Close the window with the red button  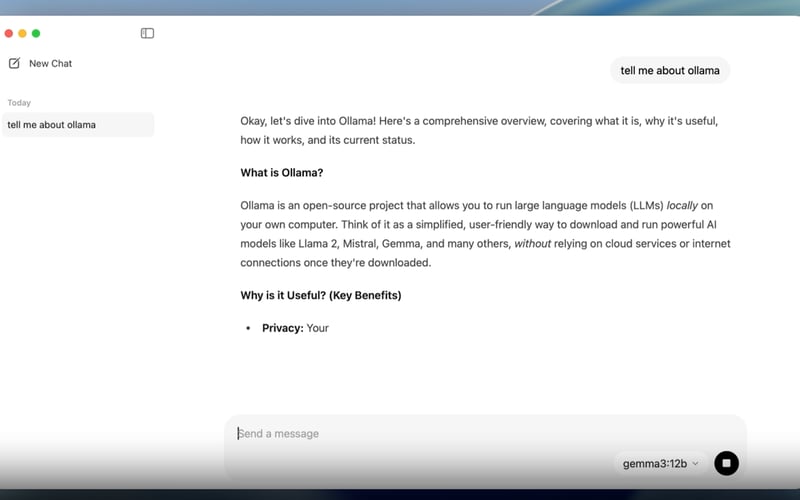(9, 33)
